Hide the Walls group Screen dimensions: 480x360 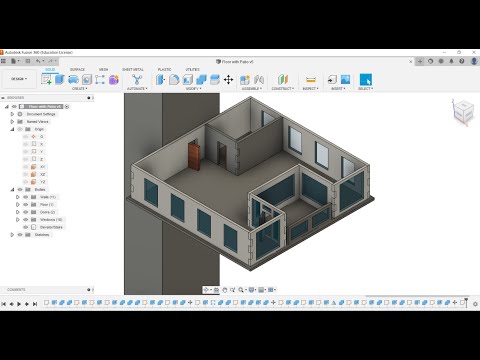(26, 197)
